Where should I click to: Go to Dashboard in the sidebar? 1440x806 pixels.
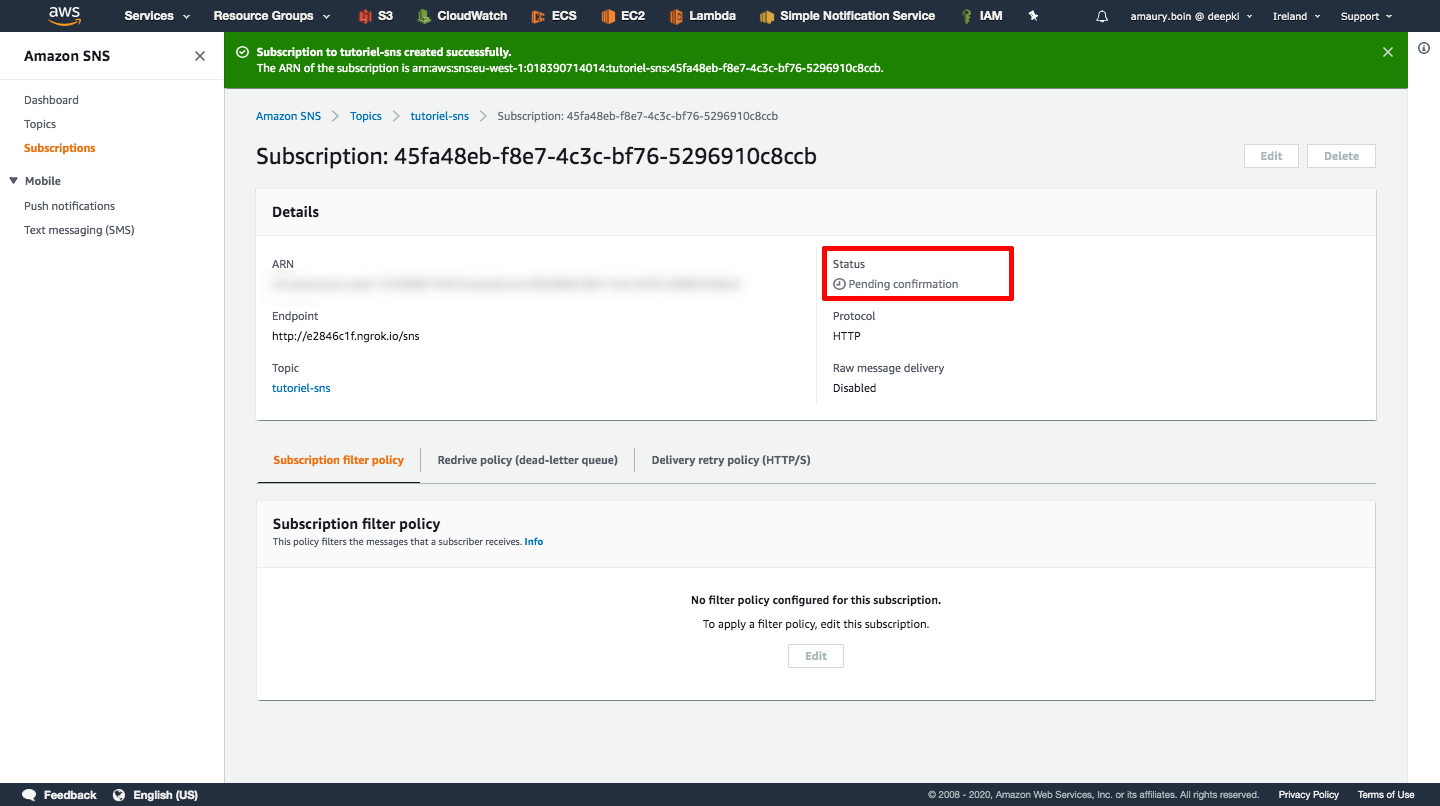(x=51, y=100)
